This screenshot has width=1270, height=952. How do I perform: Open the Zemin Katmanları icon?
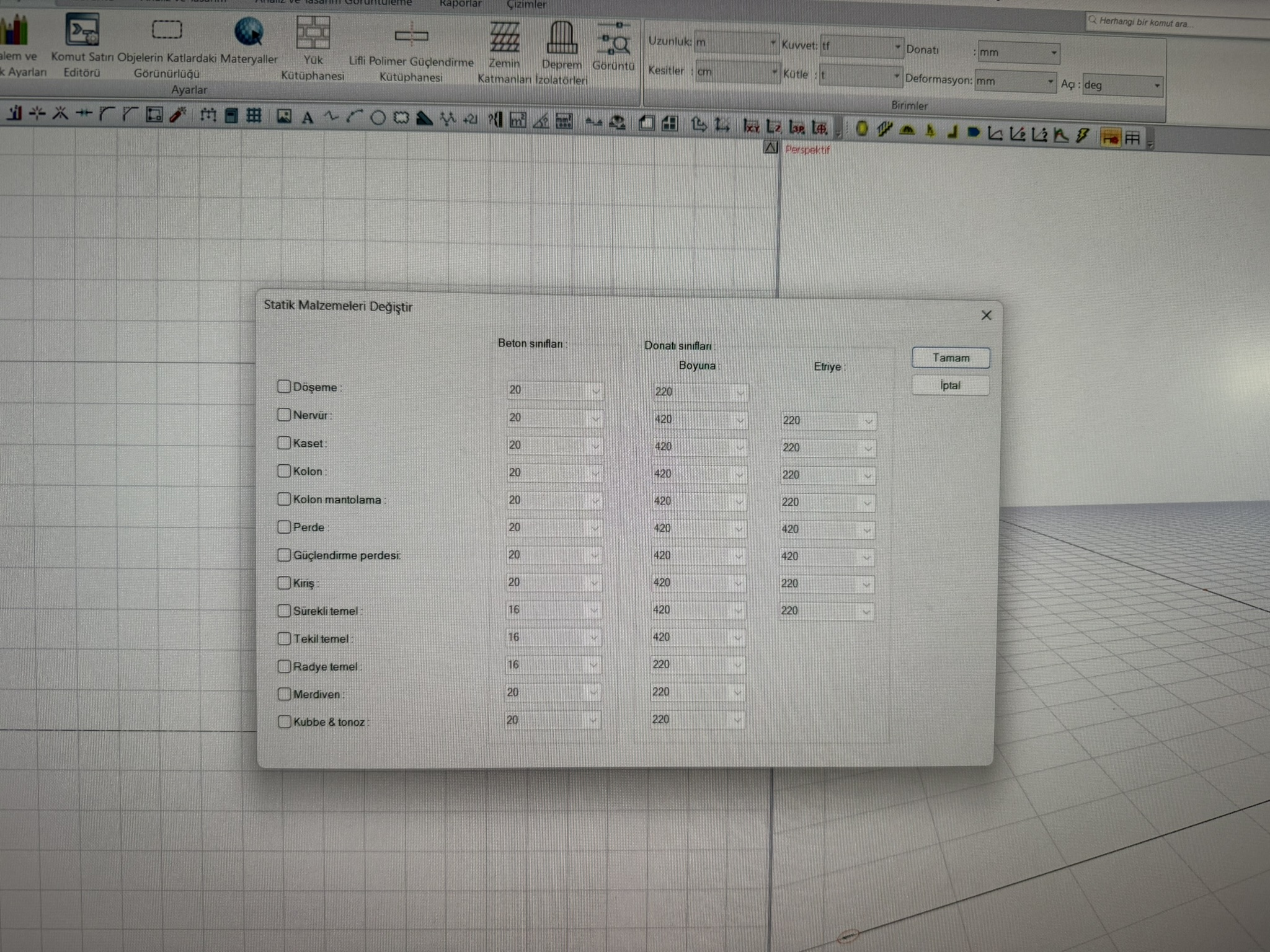[504, 37]
